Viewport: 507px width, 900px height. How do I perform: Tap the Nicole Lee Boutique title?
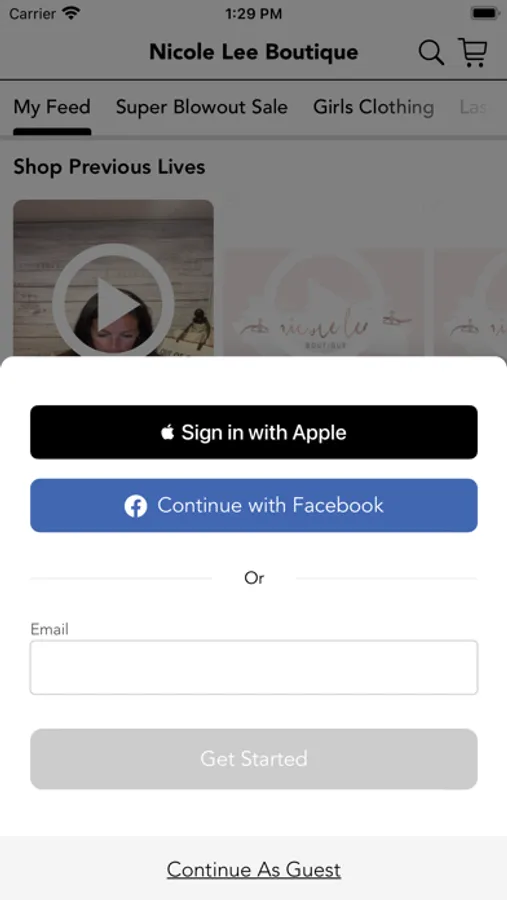(254, 52)
